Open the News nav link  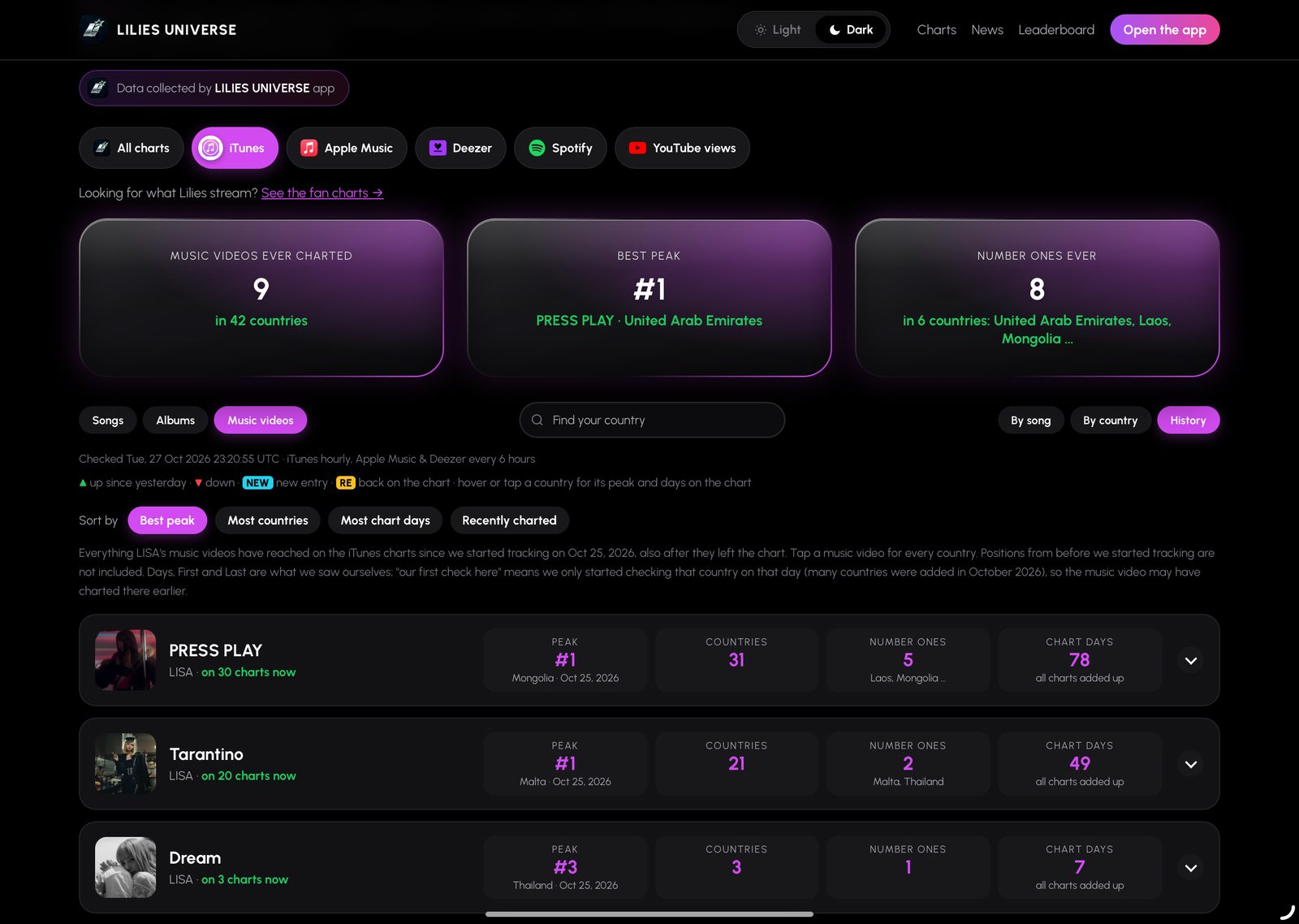(x=987, y=30)
